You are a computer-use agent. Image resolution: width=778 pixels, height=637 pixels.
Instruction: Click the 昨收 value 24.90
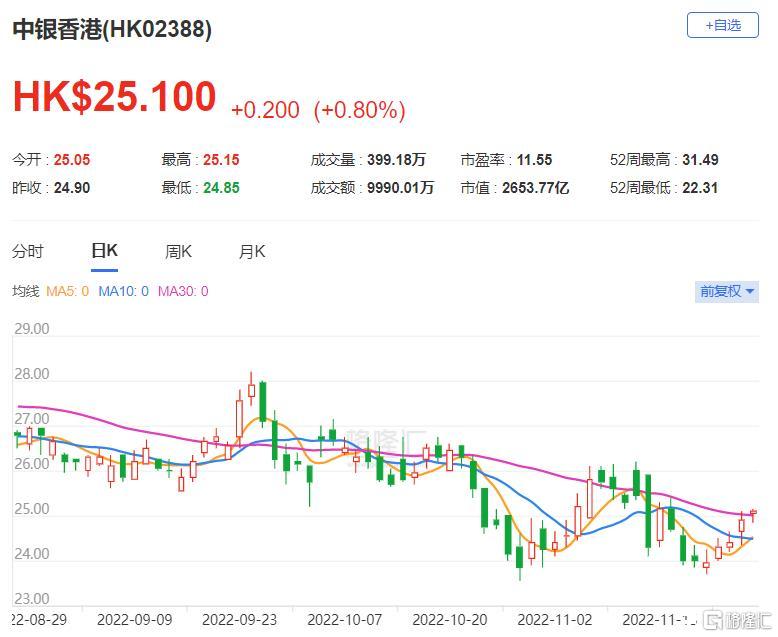72,188
